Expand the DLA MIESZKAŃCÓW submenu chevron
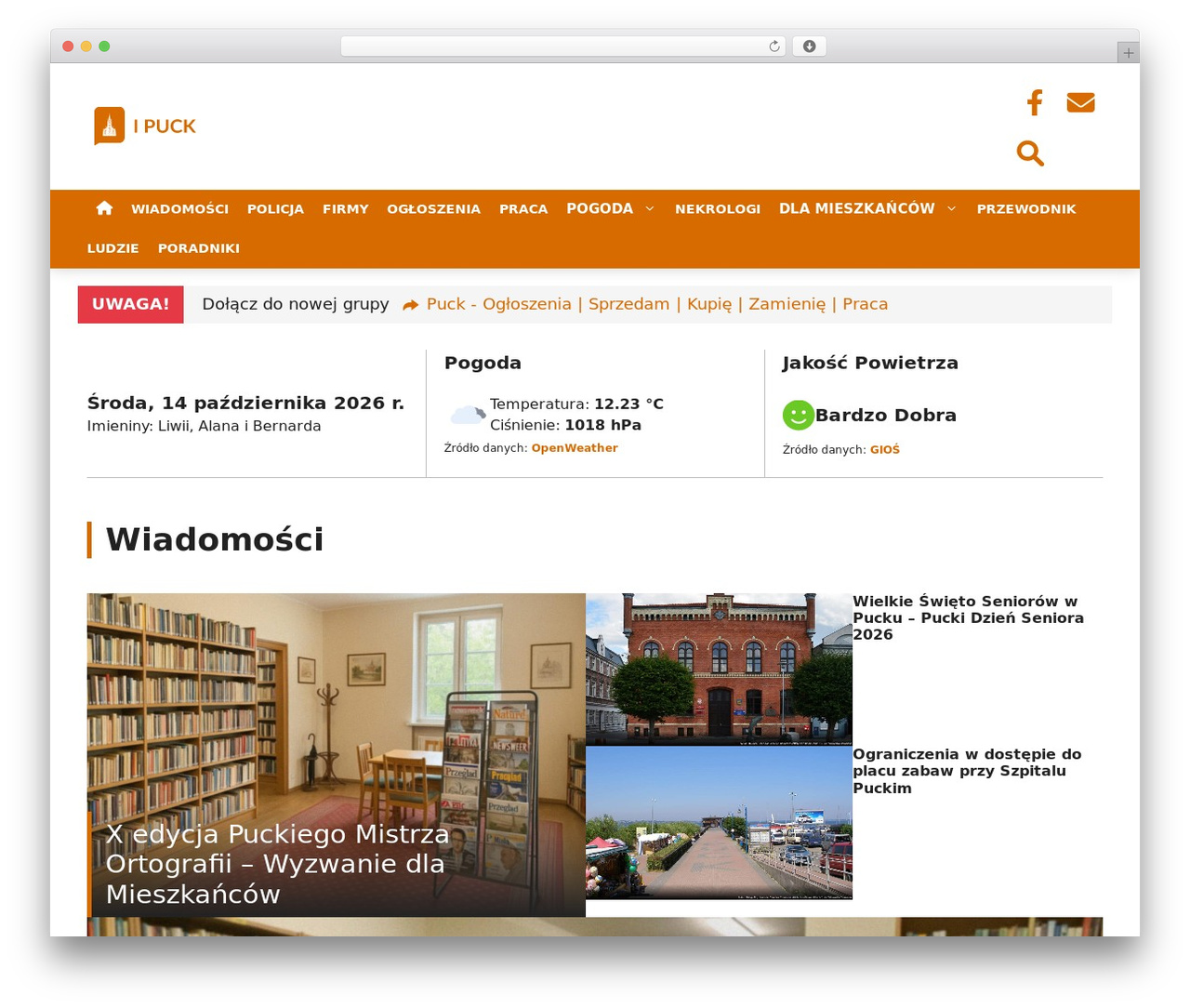The height and width of the screenshot is (1008, 1190). pyautogui.click(x=951, y=209)
